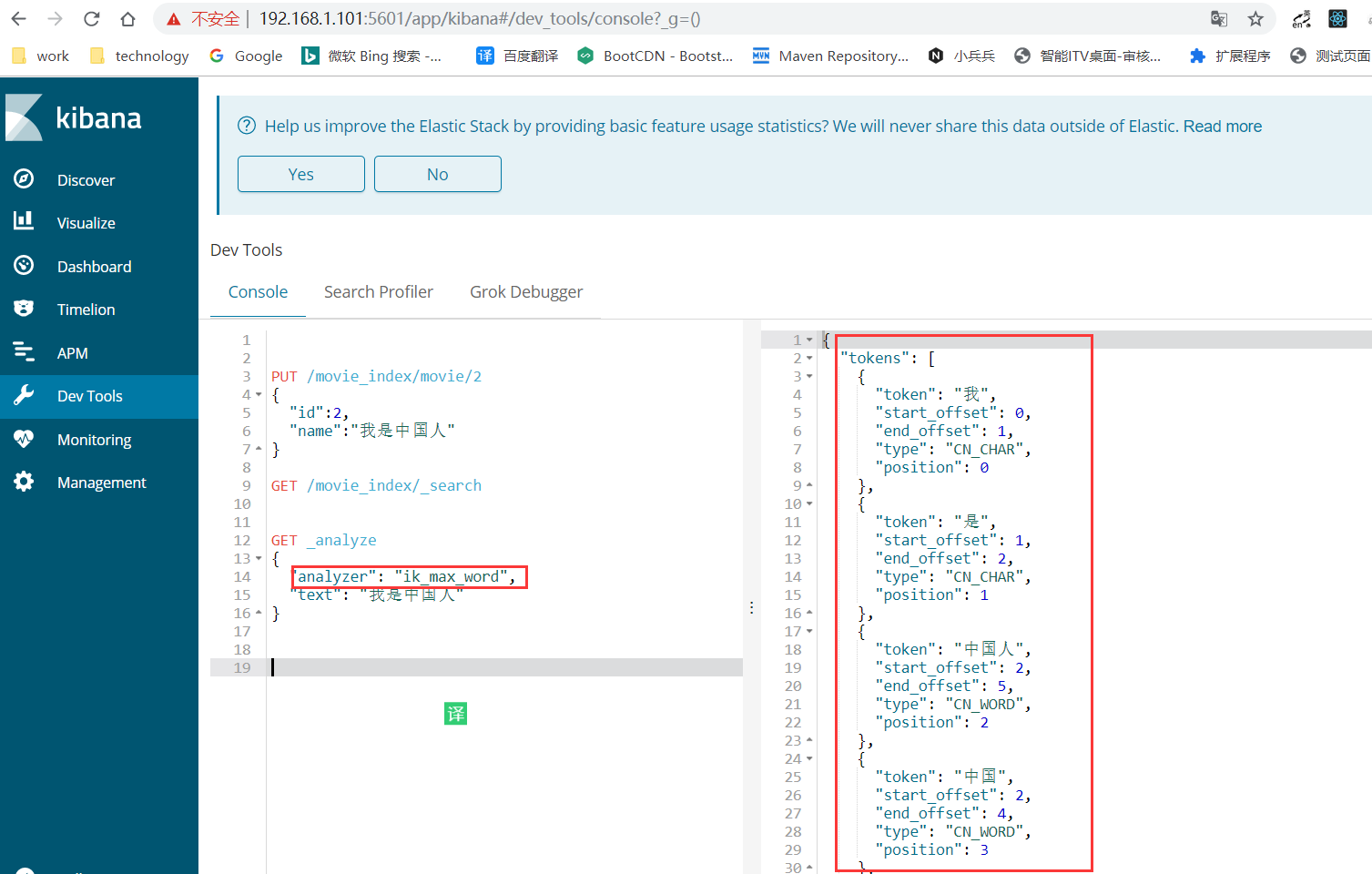Viewport: 1372px width, 874px height.
Task: Collapse token object at output line 10
Action: coord(809,504)
